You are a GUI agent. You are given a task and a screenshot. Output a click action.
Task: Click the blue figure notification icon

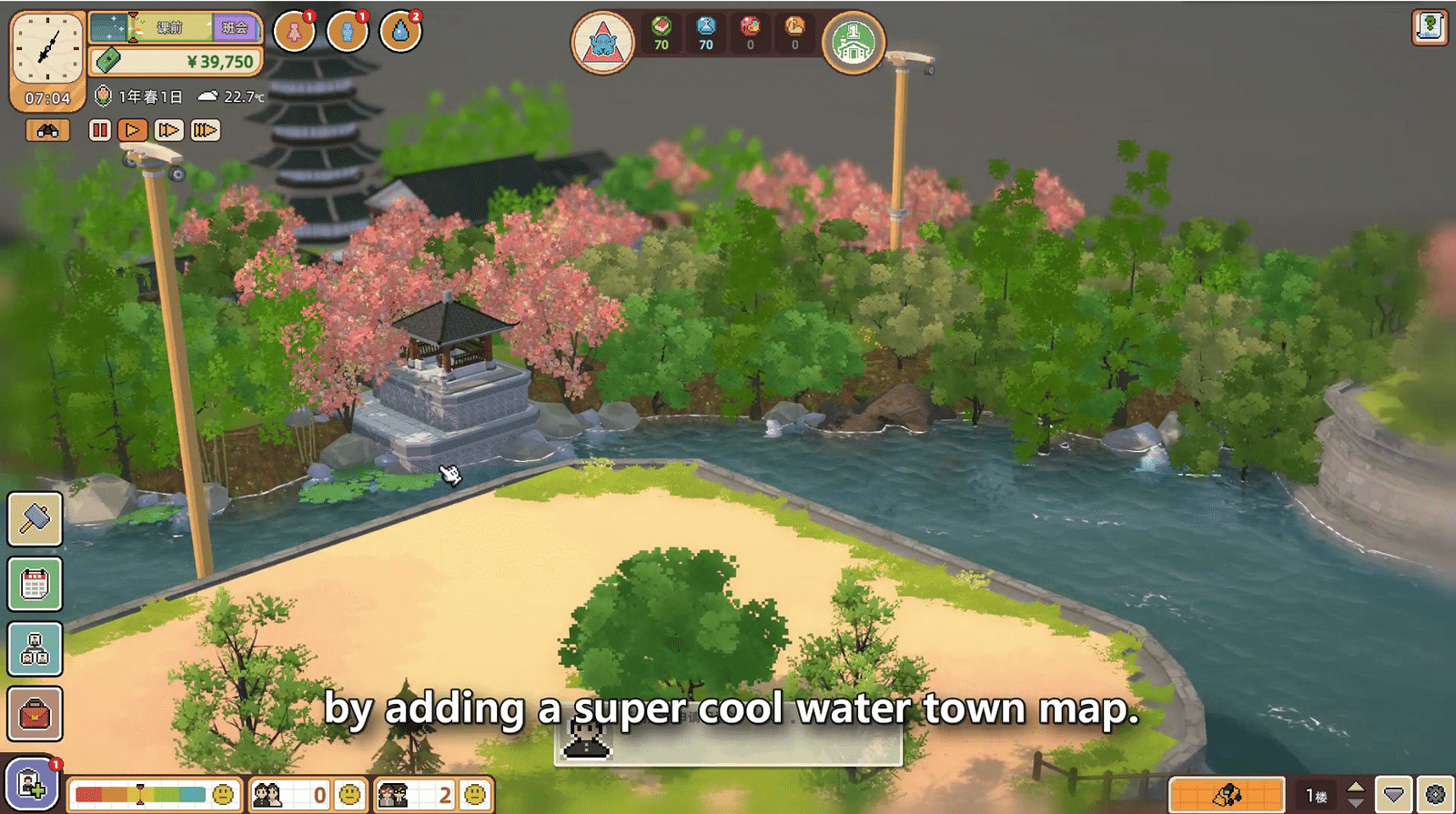click(347, 32)
